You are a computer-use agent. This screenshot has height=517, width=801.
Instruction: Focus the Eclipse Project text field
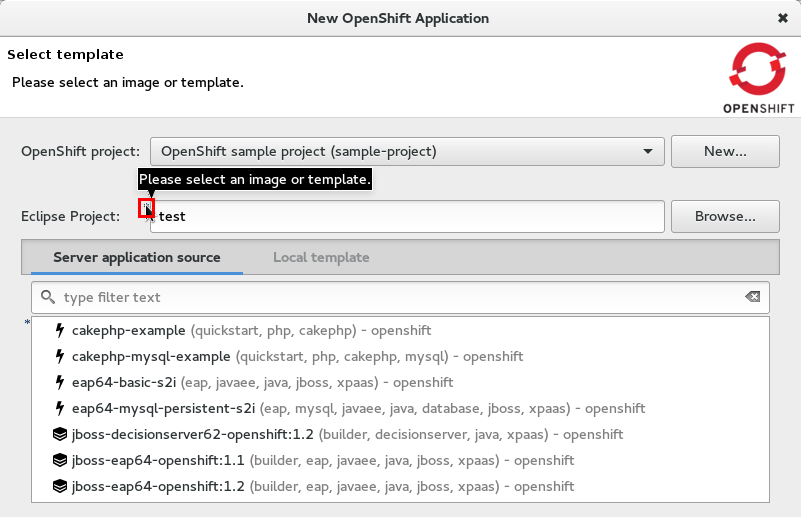[x=408, y=216]
